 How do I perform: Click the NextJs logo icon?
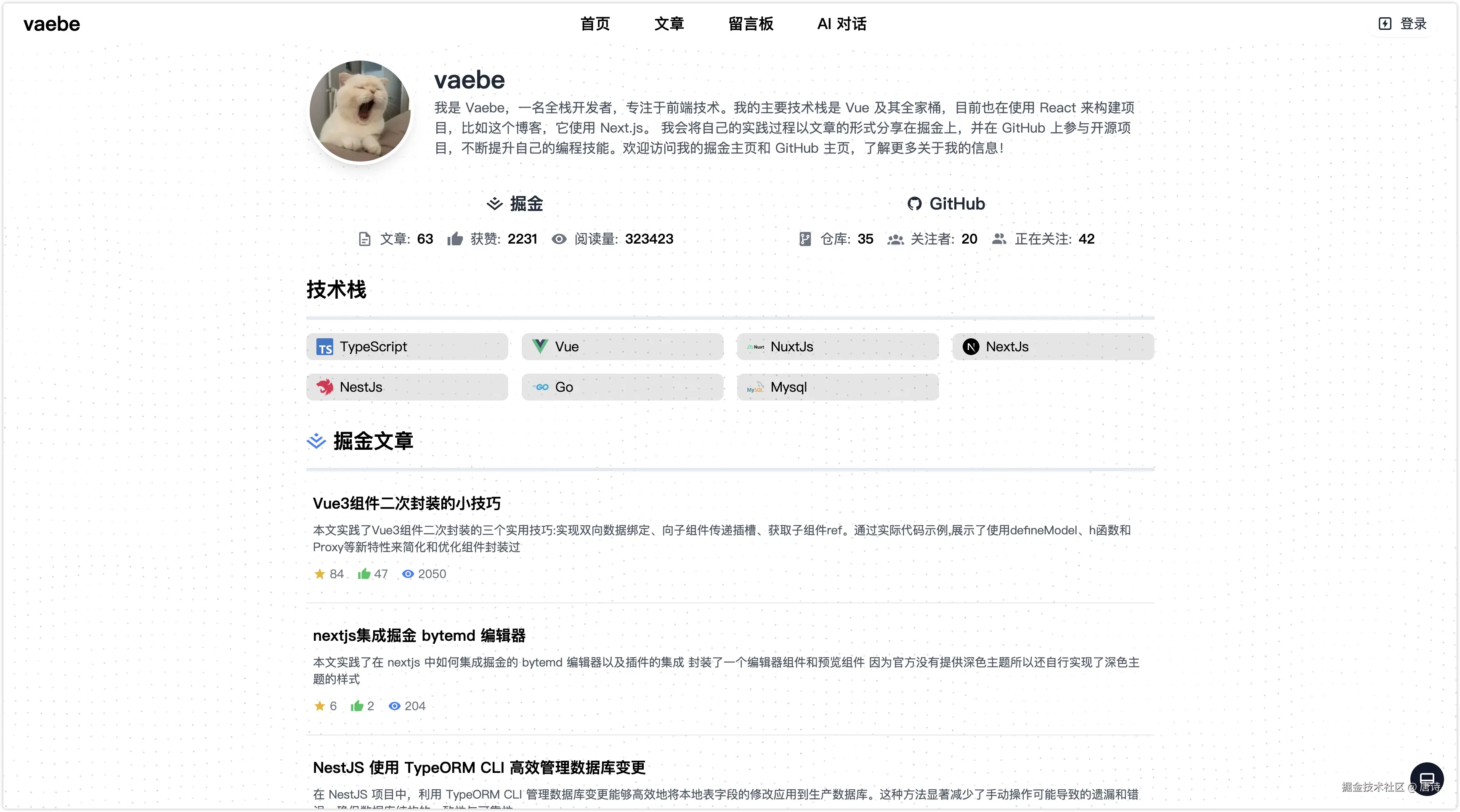pyautogui.click(x=971, y=347)
